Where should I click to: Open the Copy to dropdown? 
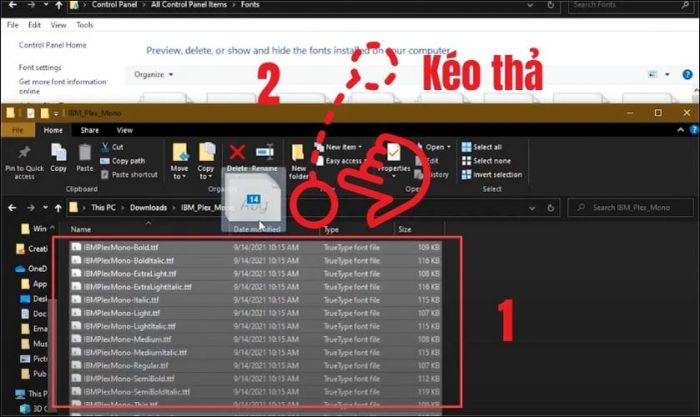[206, 162]
